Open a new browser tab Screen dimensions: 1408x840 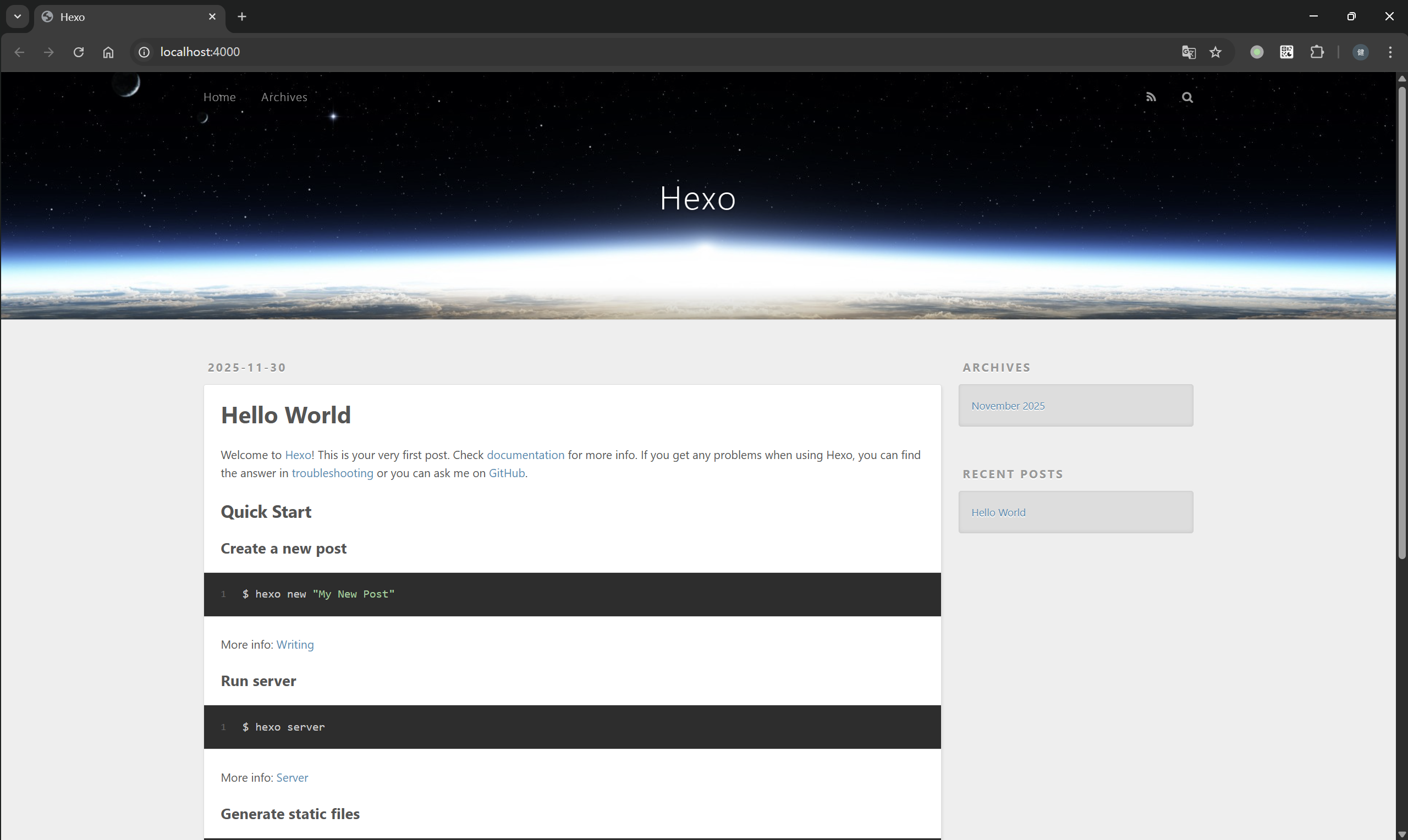[242, 16]
